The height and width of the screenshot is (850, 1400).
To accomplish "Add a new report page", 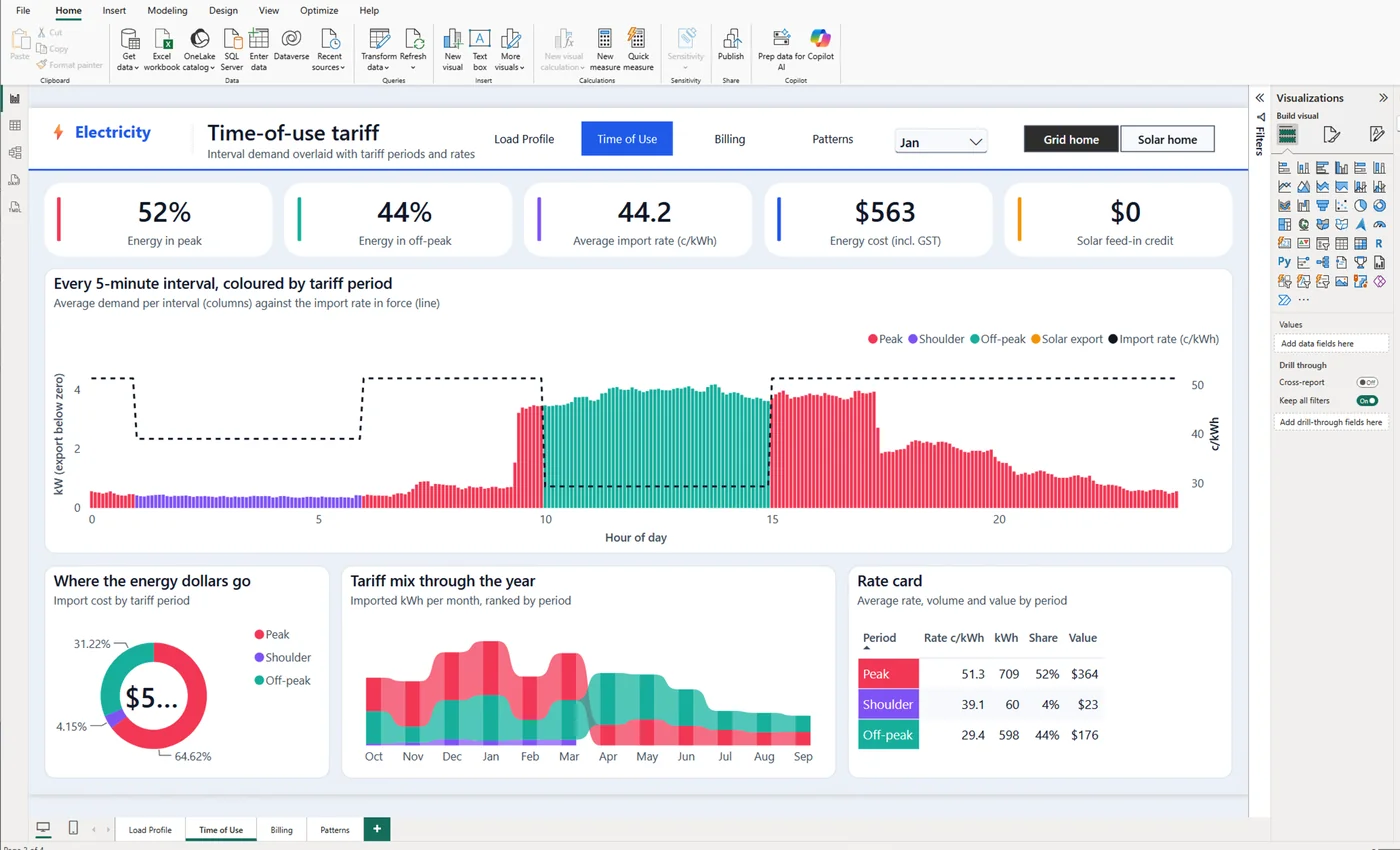I will point(377,829).
